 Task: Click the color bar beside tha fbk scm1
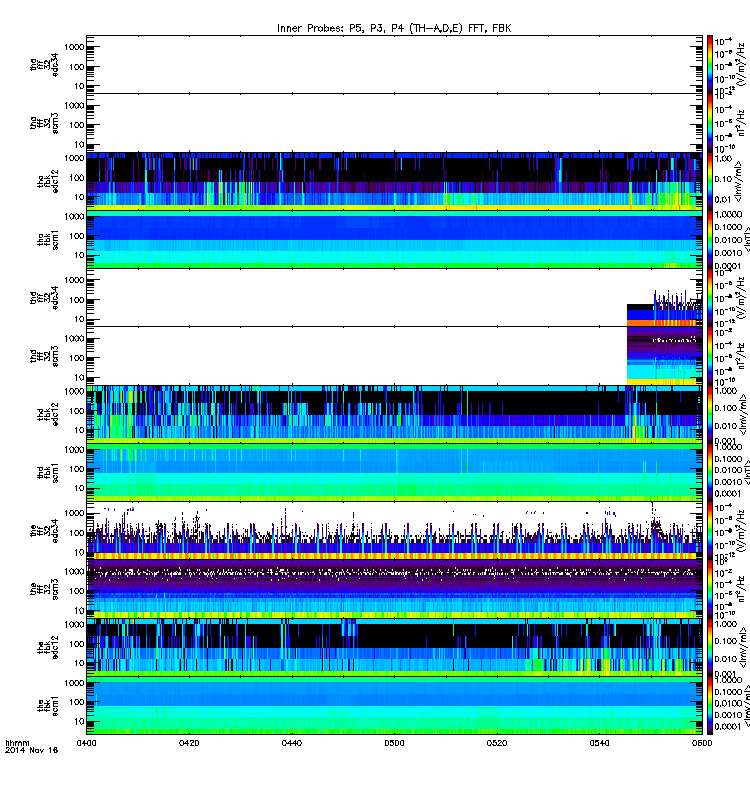pos(710,239)
